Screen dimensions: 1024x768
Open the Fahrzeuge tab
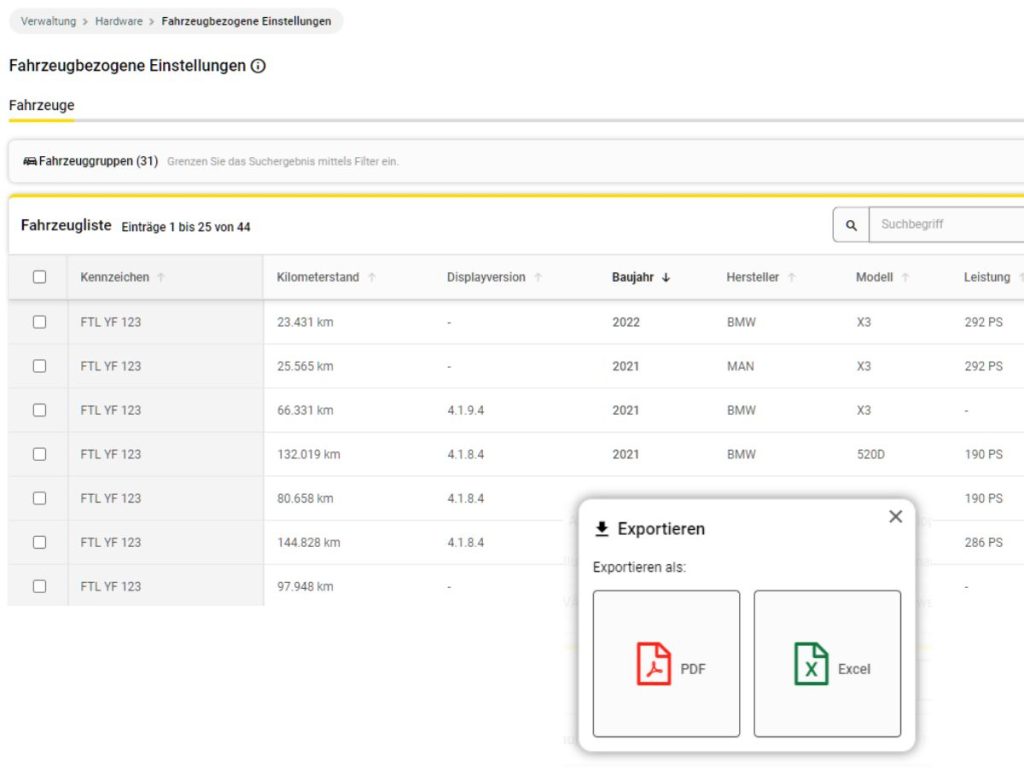click(41, 105)
